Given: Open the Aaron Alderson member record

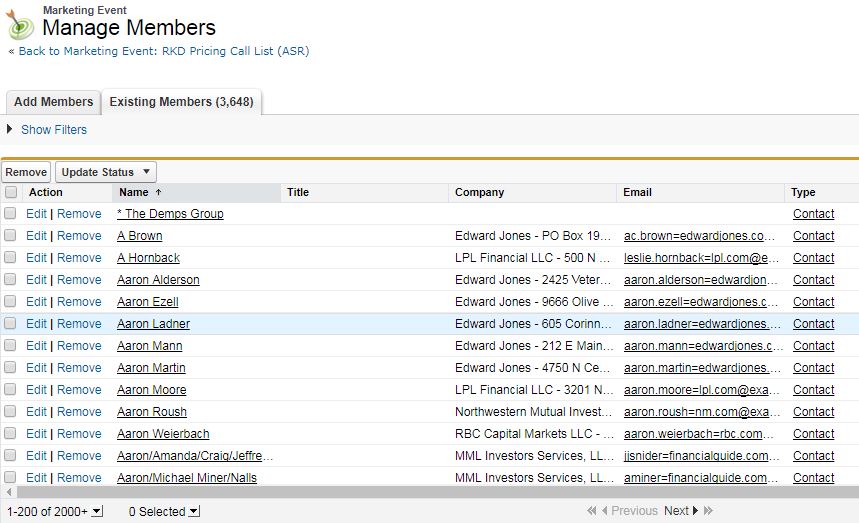Looking at the screenshot, I should (x=158, y=280).
